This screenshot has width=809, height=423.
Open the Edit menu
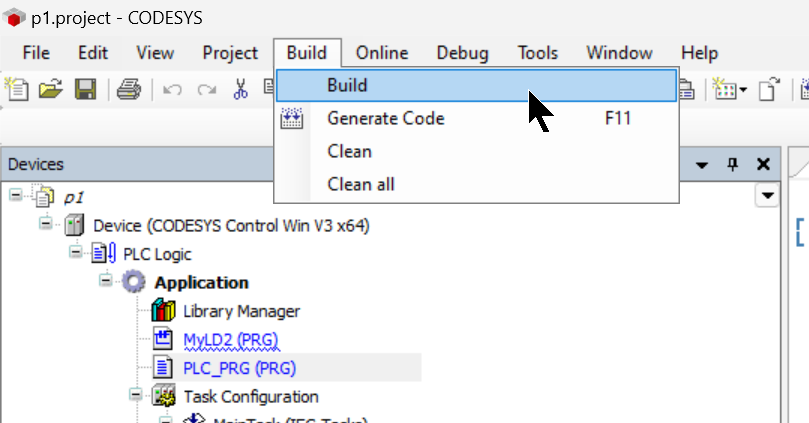coord(93,53)
